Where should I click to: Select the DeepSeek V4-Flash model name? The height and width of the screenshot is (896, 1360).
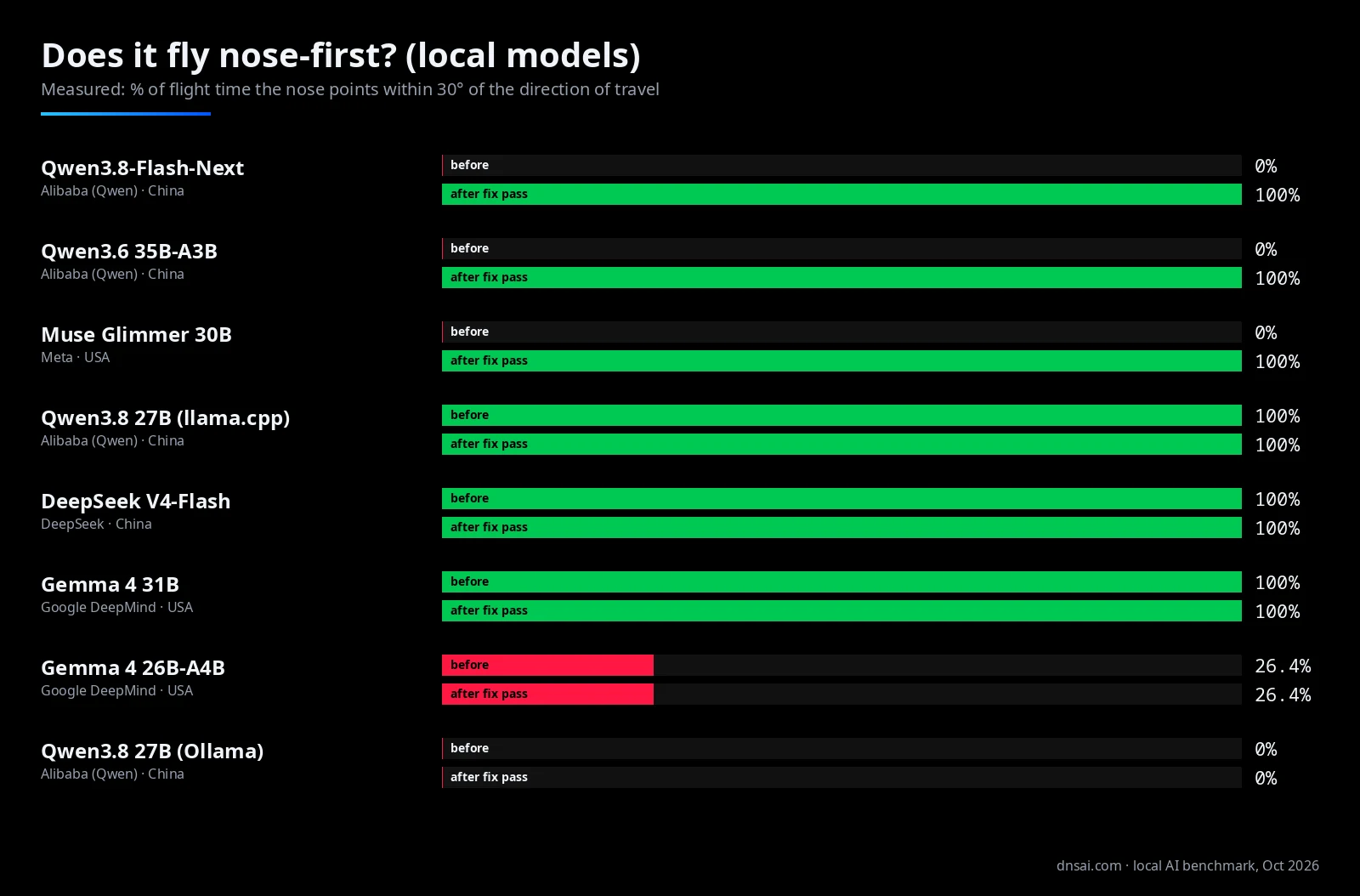click(x=136, y=501)
